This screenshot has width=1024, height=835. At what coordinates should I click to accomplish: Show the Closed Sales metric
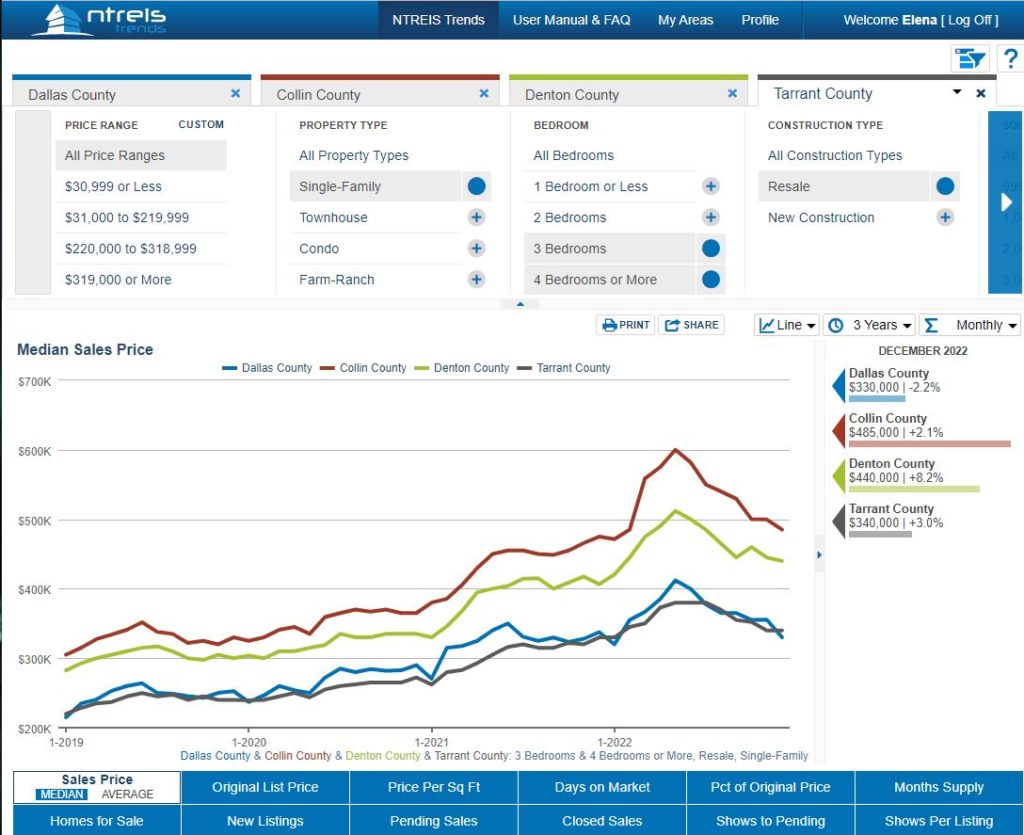point(602,821)
